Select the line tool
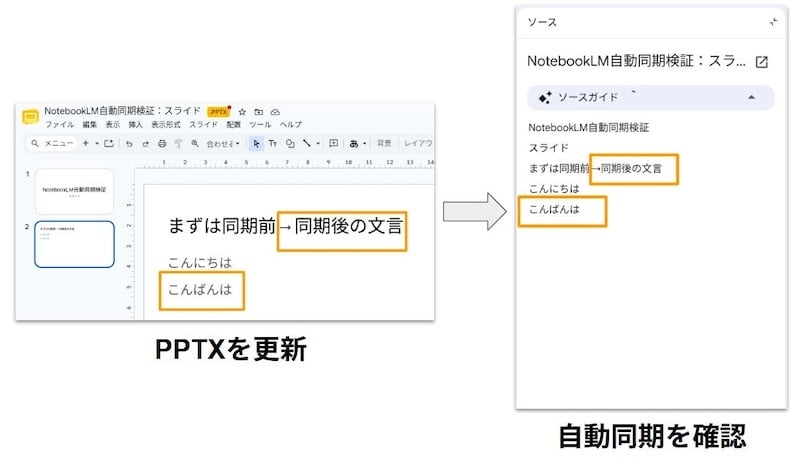 pos(307,144)
